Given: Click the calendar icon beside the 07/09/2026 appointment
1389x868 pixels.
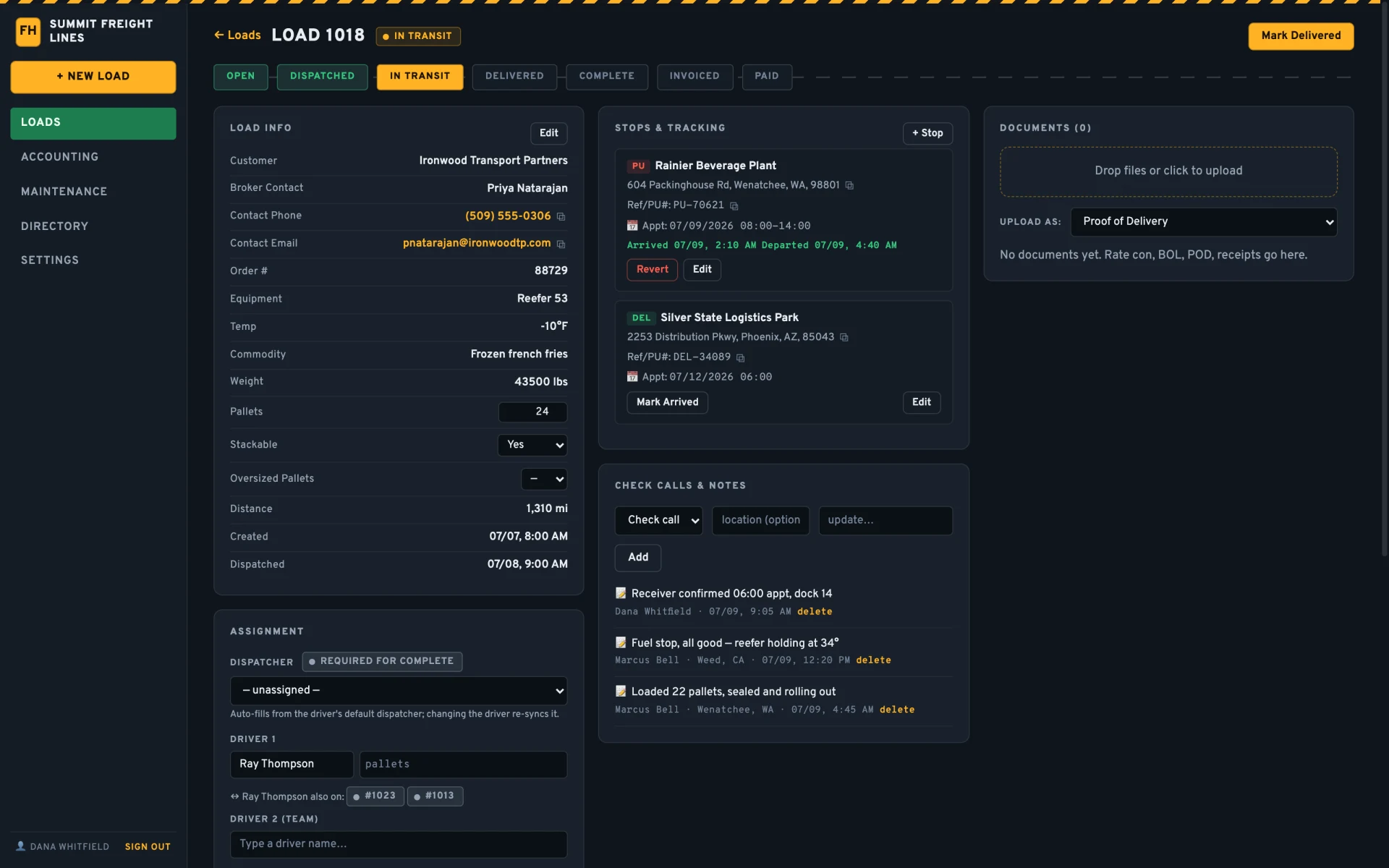Looking at the screenshot, I should tap(632, 226).
